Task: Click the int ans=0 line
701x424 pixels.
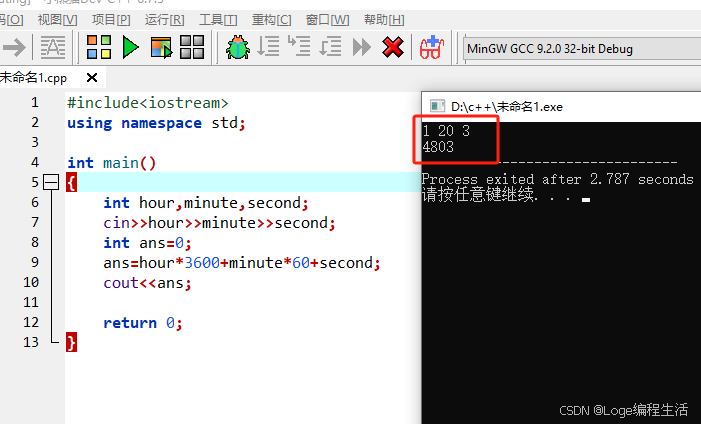Action: pyautogui.click(x=148, y=243)
